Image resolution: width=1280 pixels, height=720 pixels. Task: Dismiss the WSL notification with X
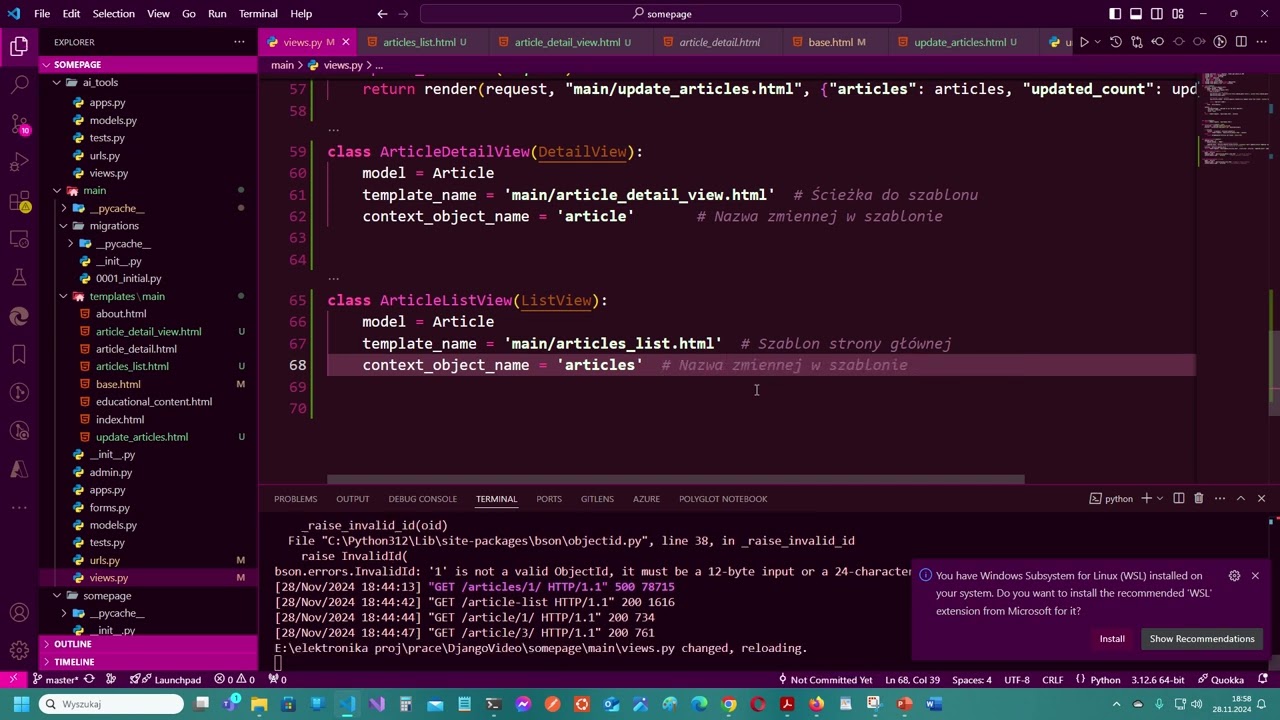(x=1255, y=576)
